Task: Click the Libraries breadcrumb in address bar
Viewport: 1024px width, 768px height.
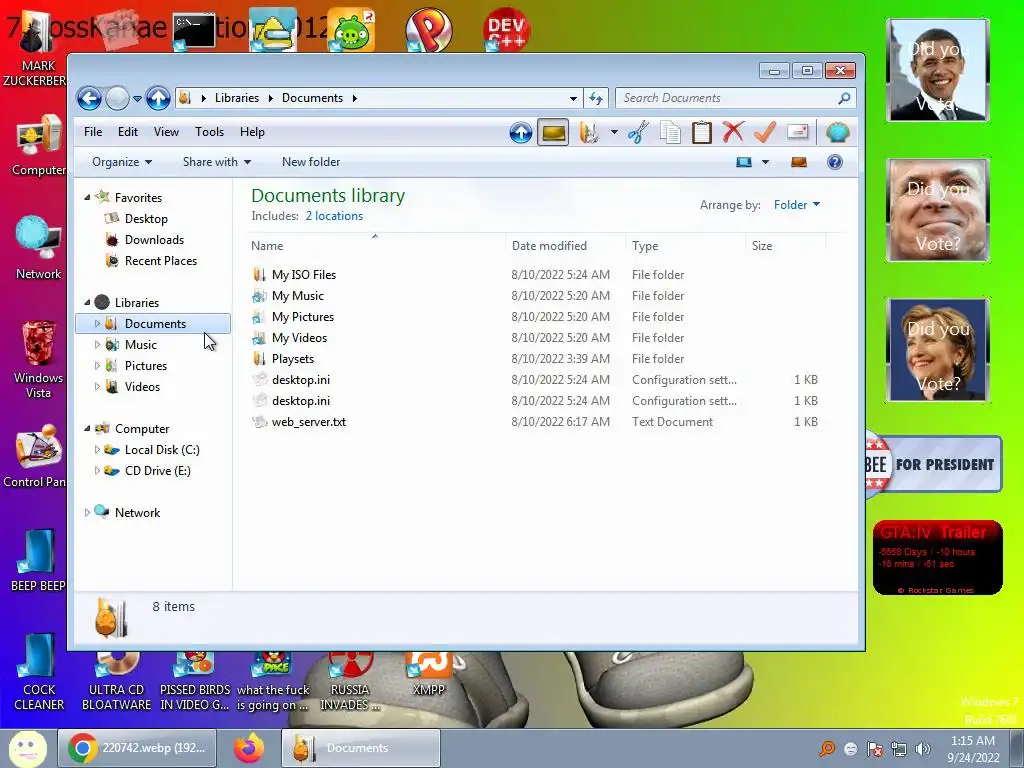Action: tap(236, 98)
